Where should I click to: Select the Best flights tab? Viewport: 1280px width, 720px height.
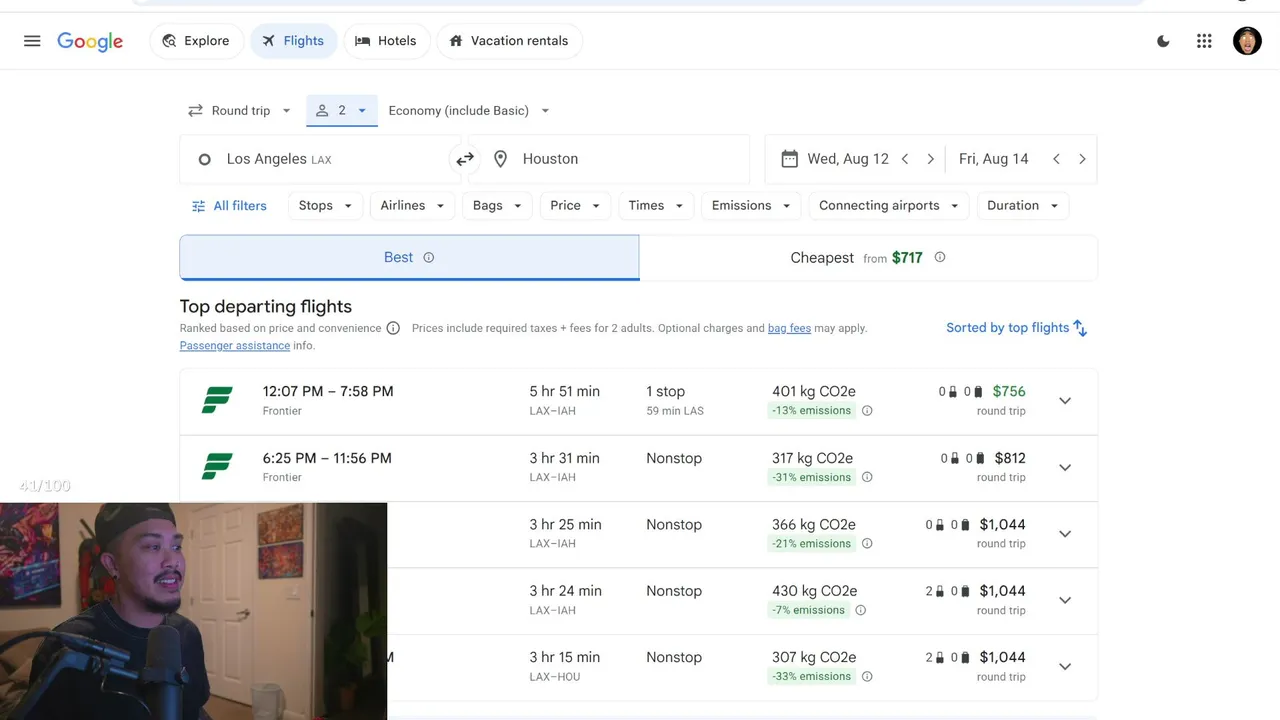point(409,257)
